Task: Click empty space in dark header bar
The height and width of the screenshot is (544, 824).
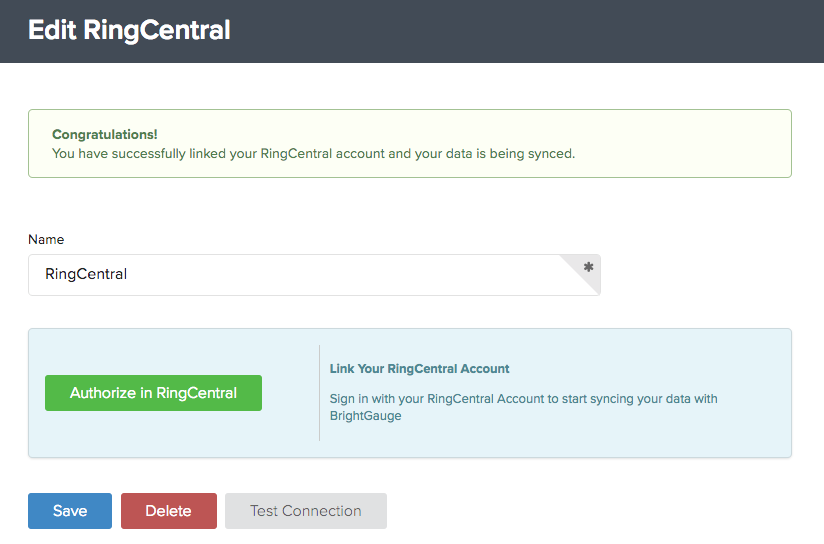Action: pyautogui.click(x=526, y=30)
